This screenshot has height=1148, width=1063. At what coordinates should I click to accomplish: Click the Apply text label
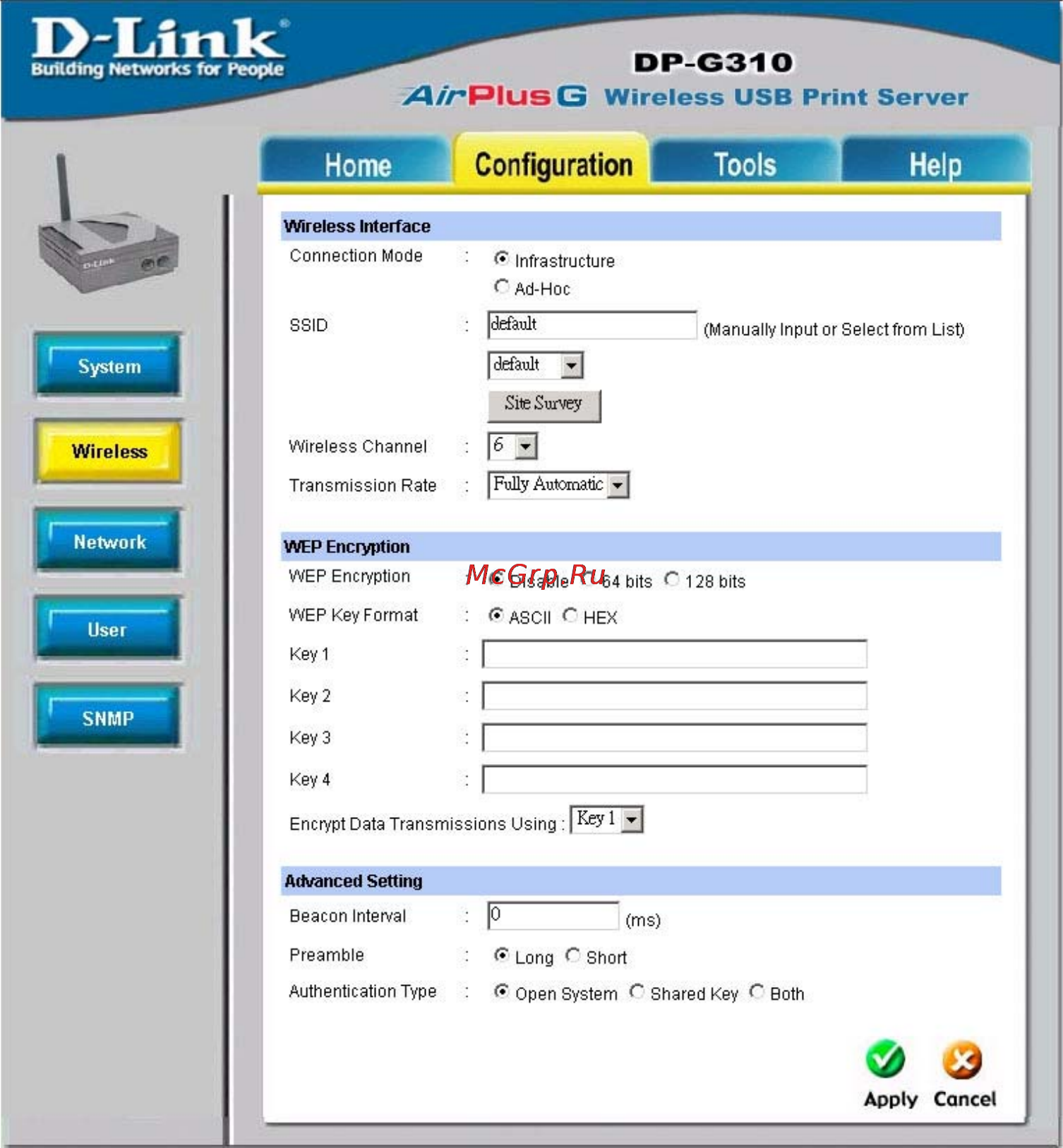[891, 1099]
